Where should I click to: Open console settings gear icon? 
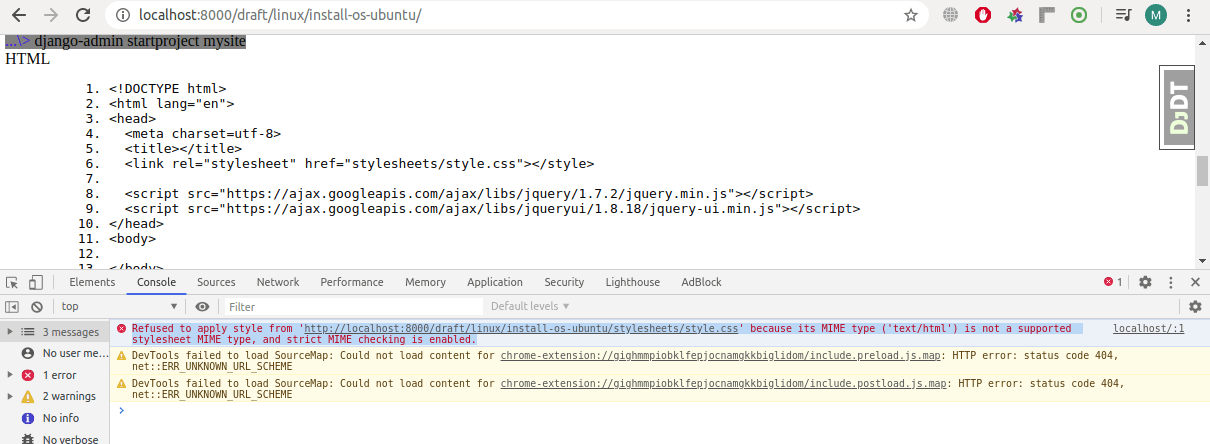pos(1195,307)
